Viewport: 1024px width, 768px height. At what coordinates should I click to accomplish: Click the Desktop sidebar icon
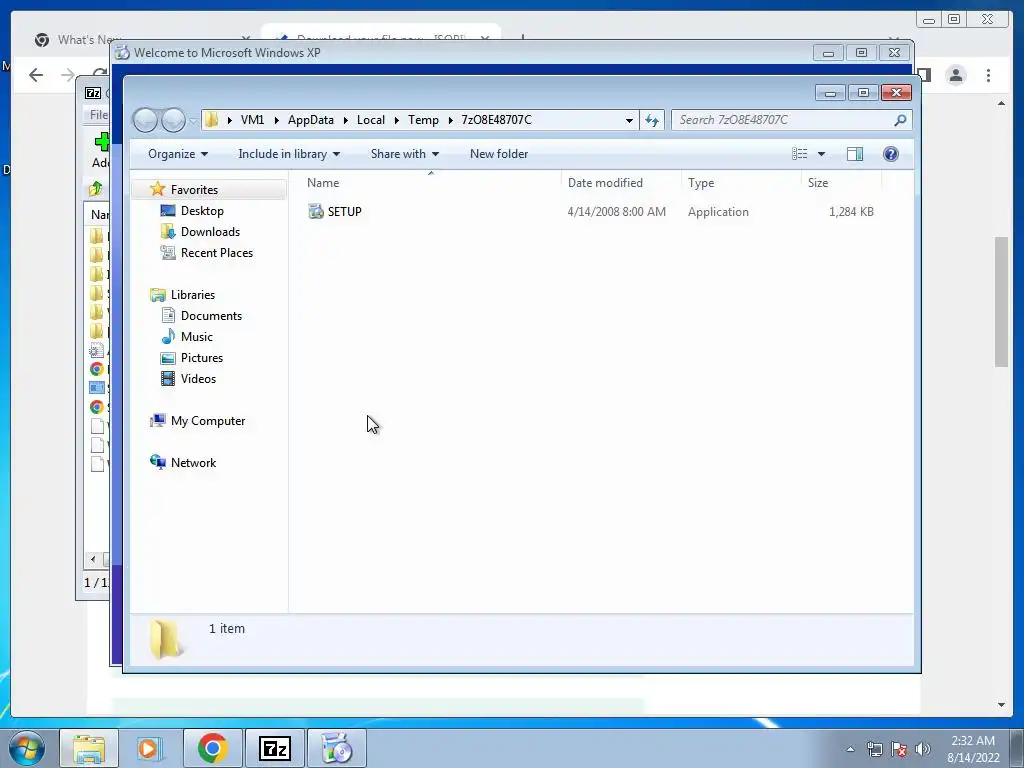pos(168,211)
